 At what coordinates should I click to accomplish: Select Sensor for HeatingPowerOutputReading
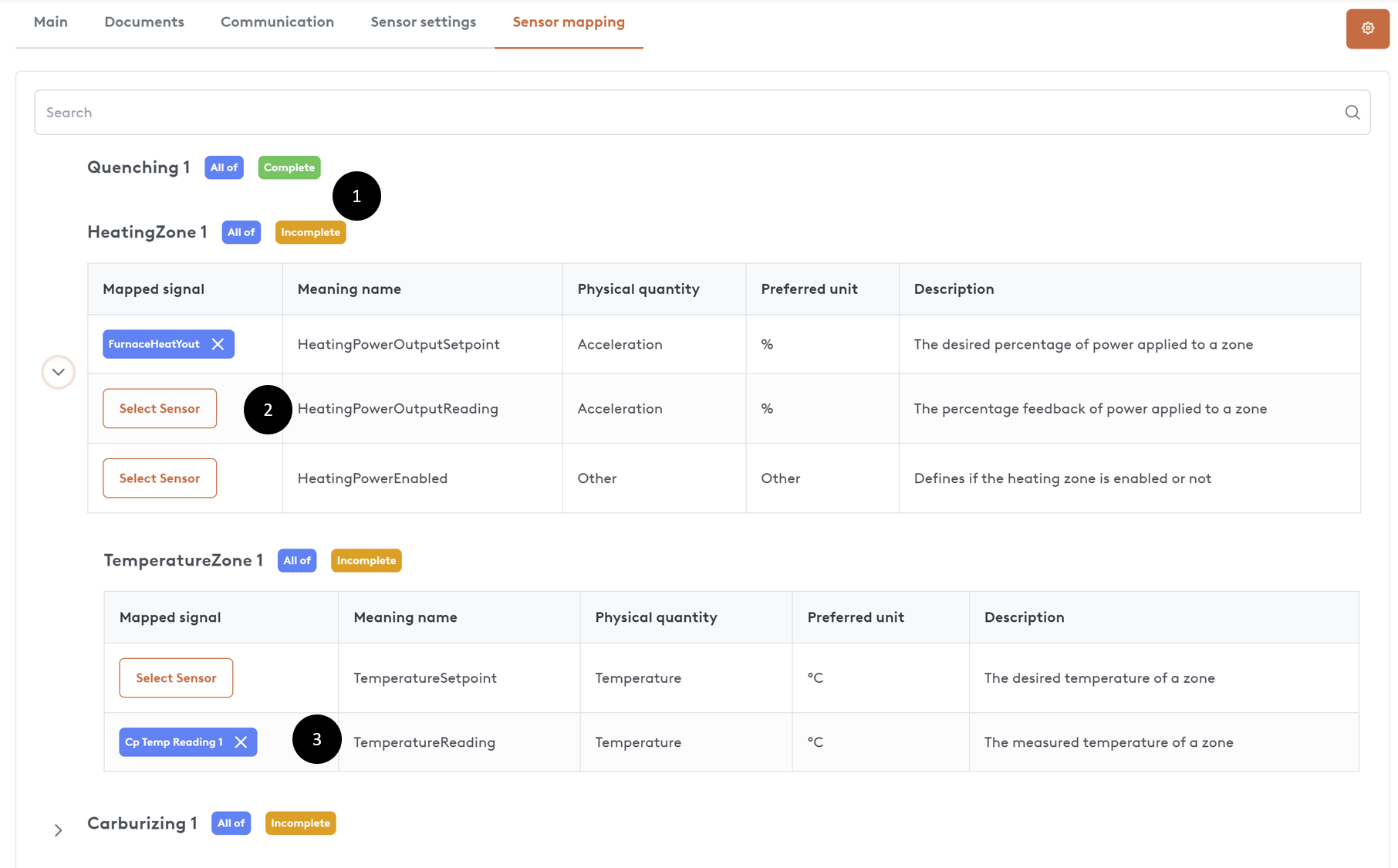tap(160, 409)
